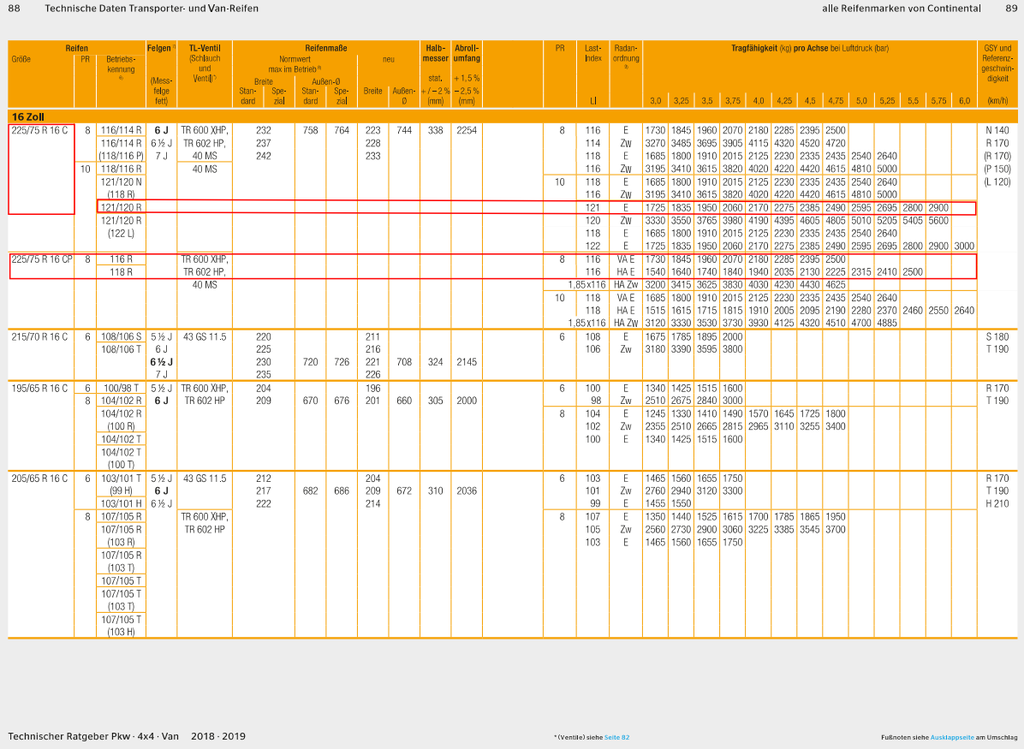This screenshot has width=1024, height=749.
Task: Click load capacity value '4625'
Action: pos(835,285)
